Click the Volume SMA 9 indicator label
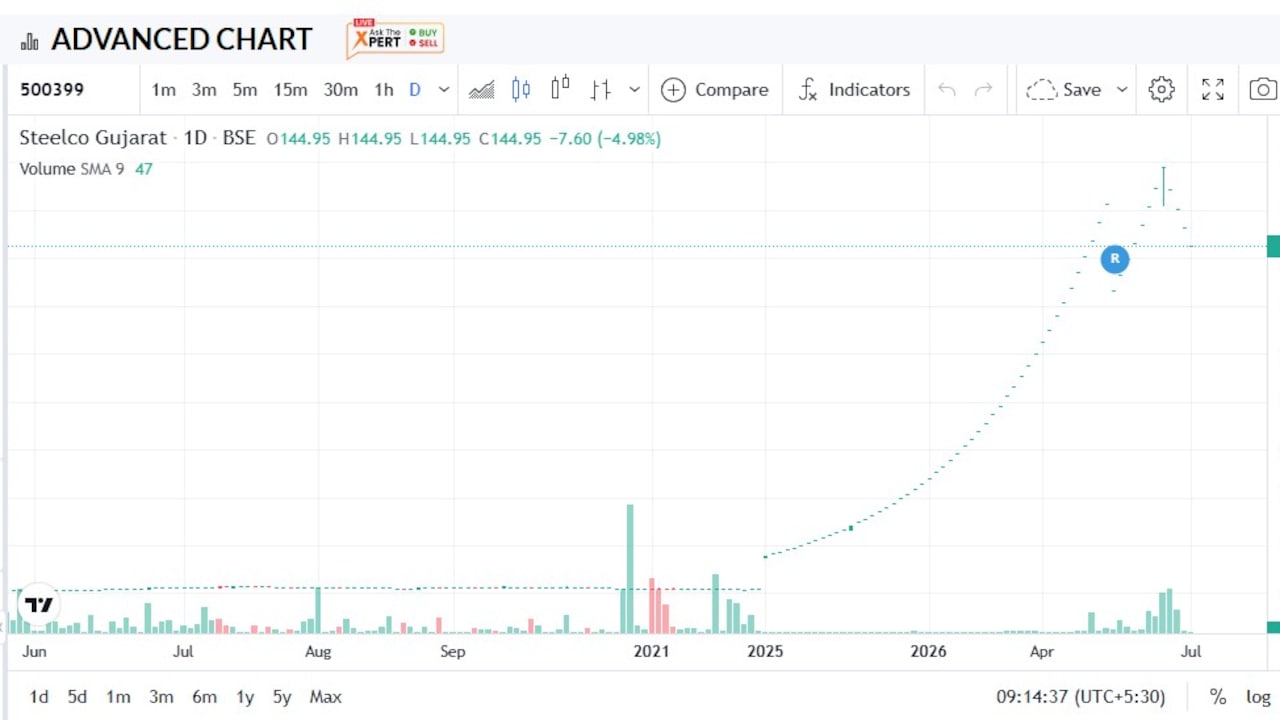This screenshot has height=720, width=1280. pos(72,169)
